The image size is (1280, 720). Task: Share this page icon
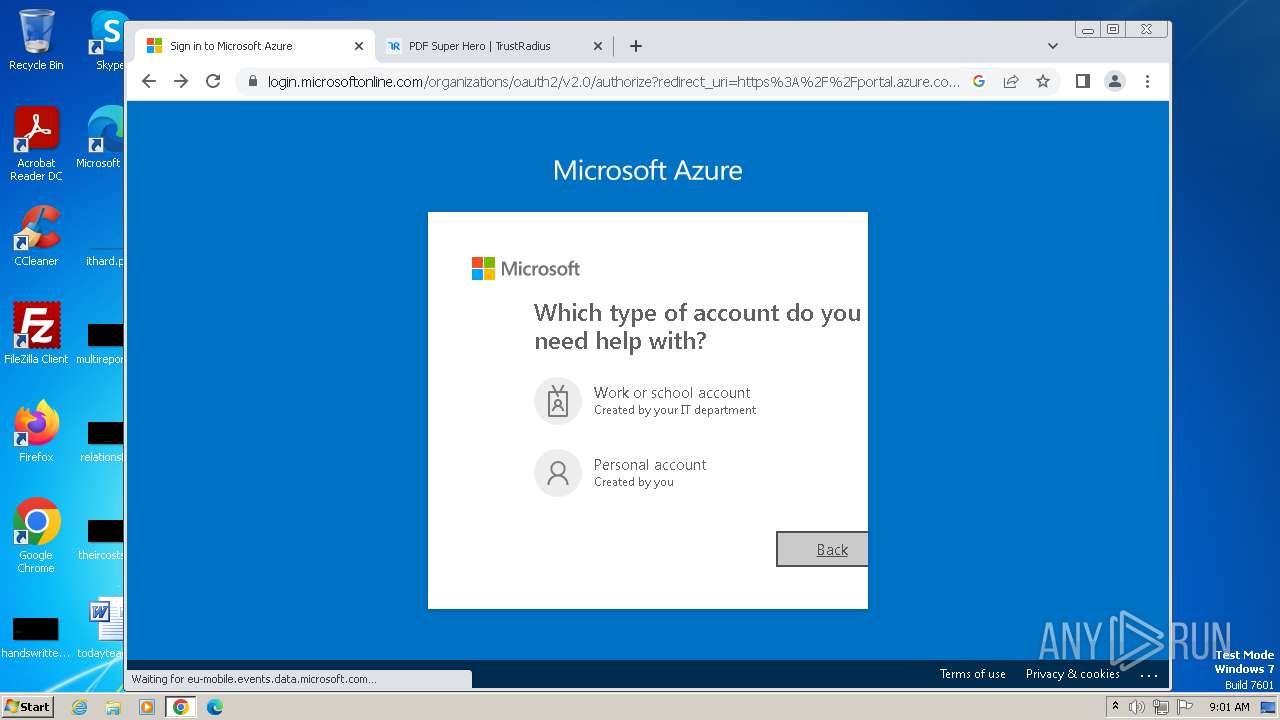1011,81
